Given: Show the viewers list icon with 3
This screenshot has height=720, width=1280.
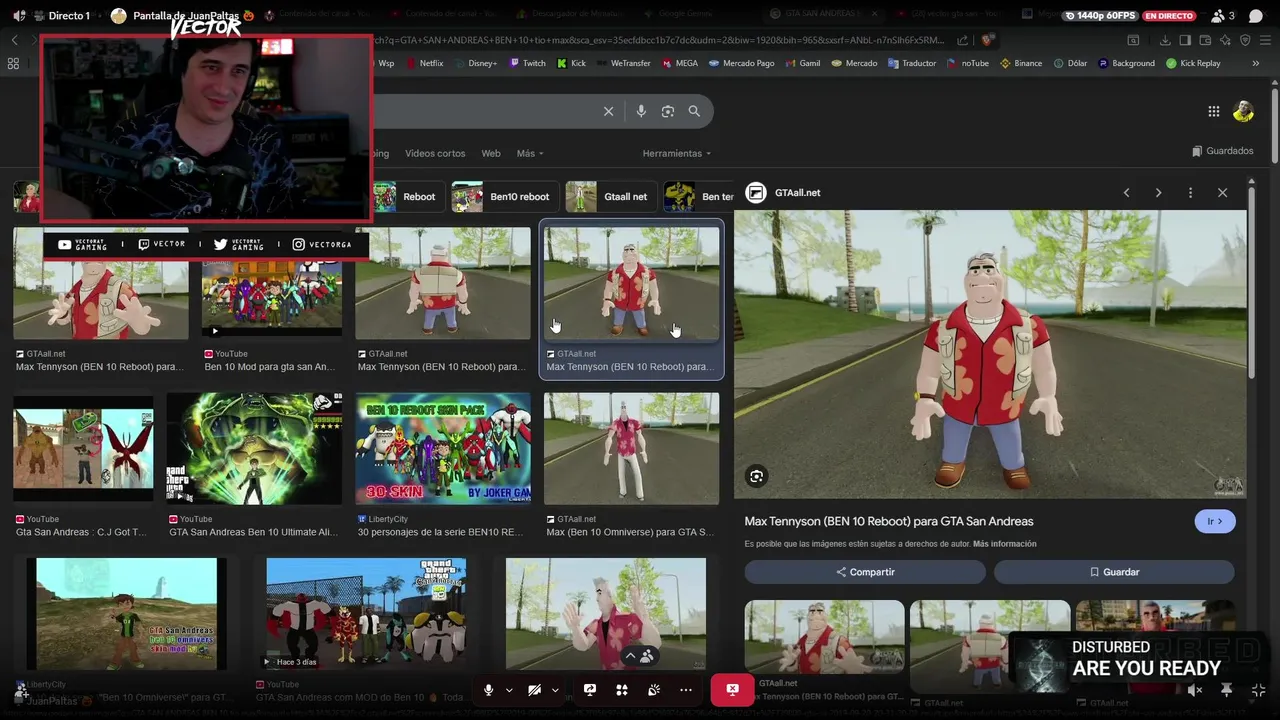Looking at the screenshot, I should [1223, 16].
